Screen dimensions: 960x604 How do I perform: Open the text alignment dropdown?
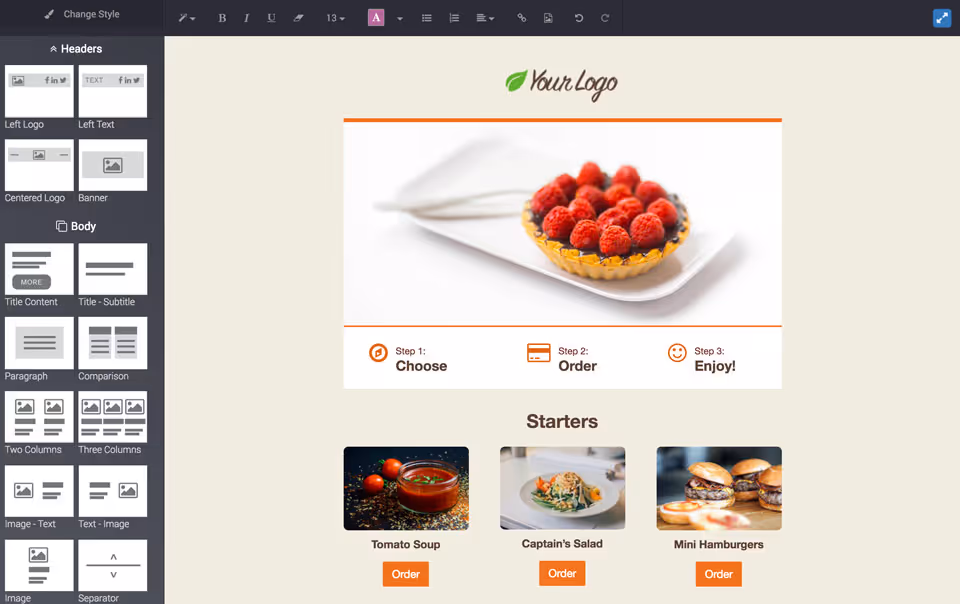[x=485, y=18]
